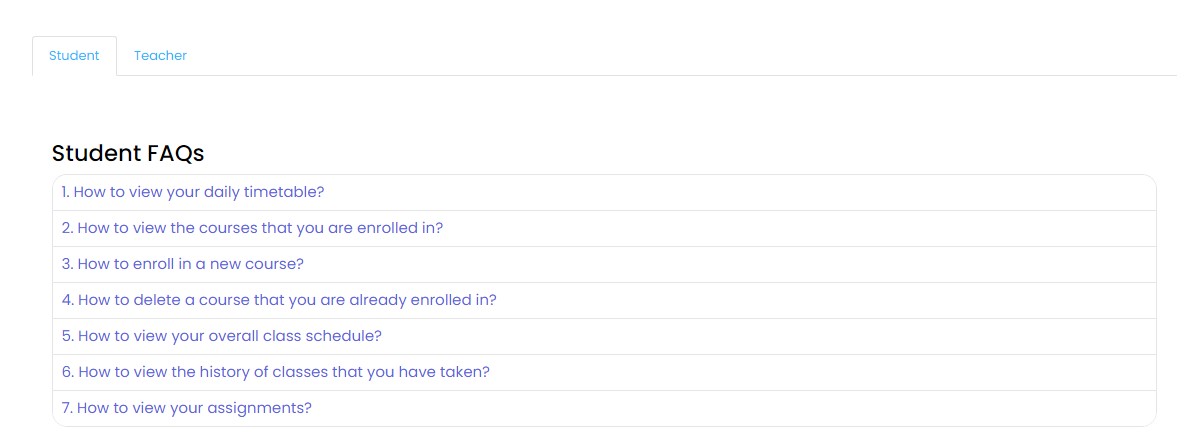Click the 'Student FAQs' heading

[128, 153]
